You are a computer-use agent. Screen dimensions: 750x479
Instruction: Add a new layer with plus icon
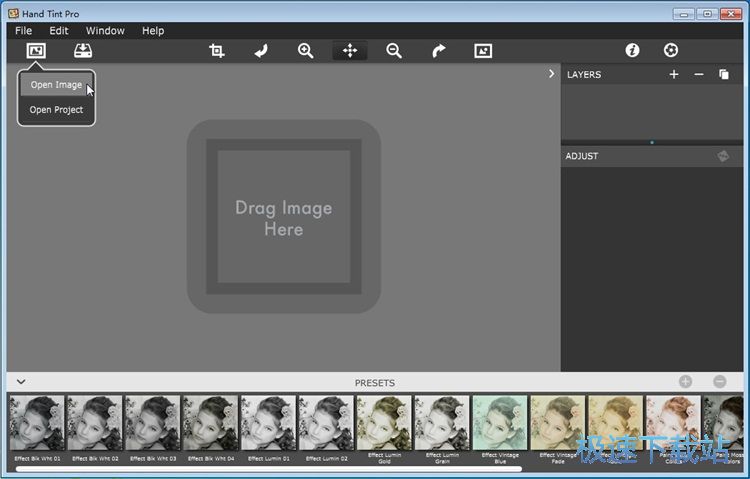point(674,74)
